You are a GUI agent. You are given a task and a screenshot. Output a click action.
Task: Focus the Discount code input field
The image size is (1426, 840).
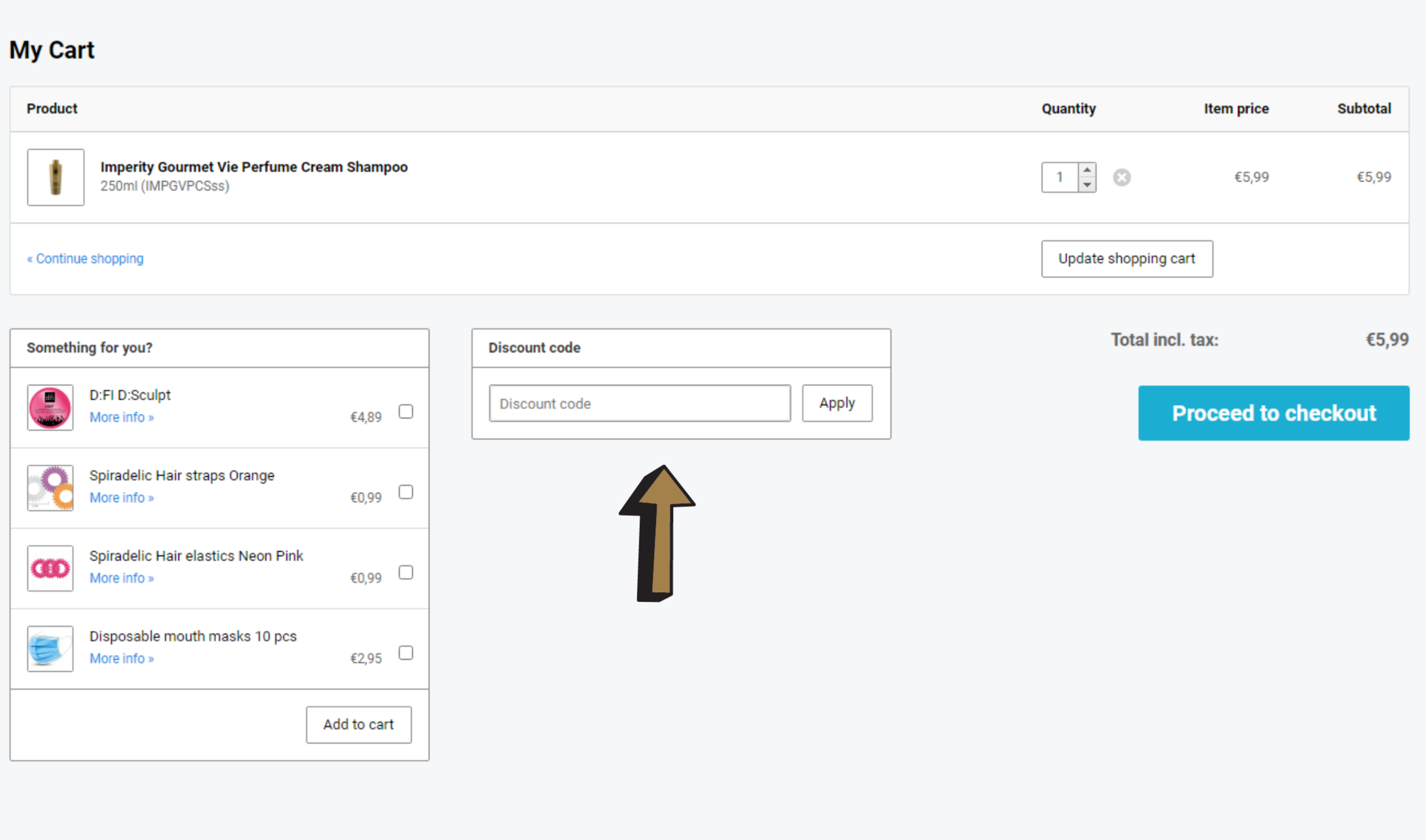click(x=640, y=404)
